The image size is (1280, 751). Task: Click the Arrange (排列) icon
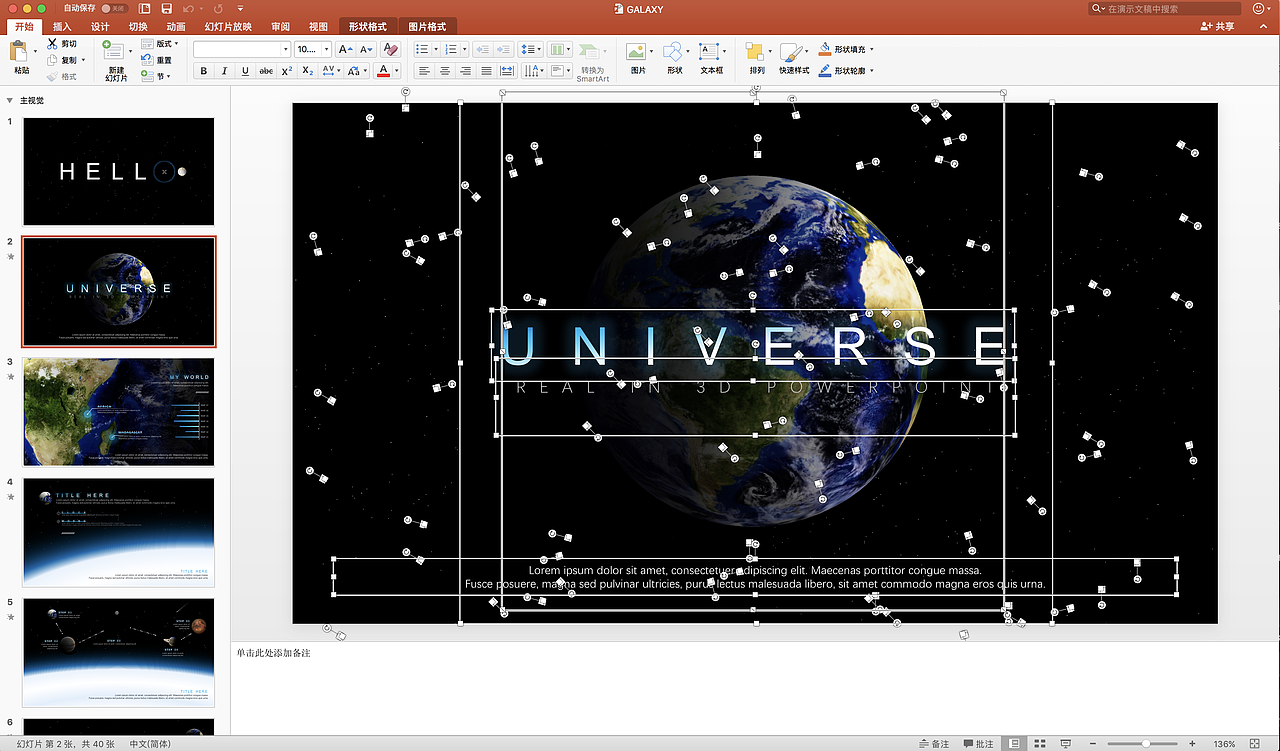[x=755, y=51]
